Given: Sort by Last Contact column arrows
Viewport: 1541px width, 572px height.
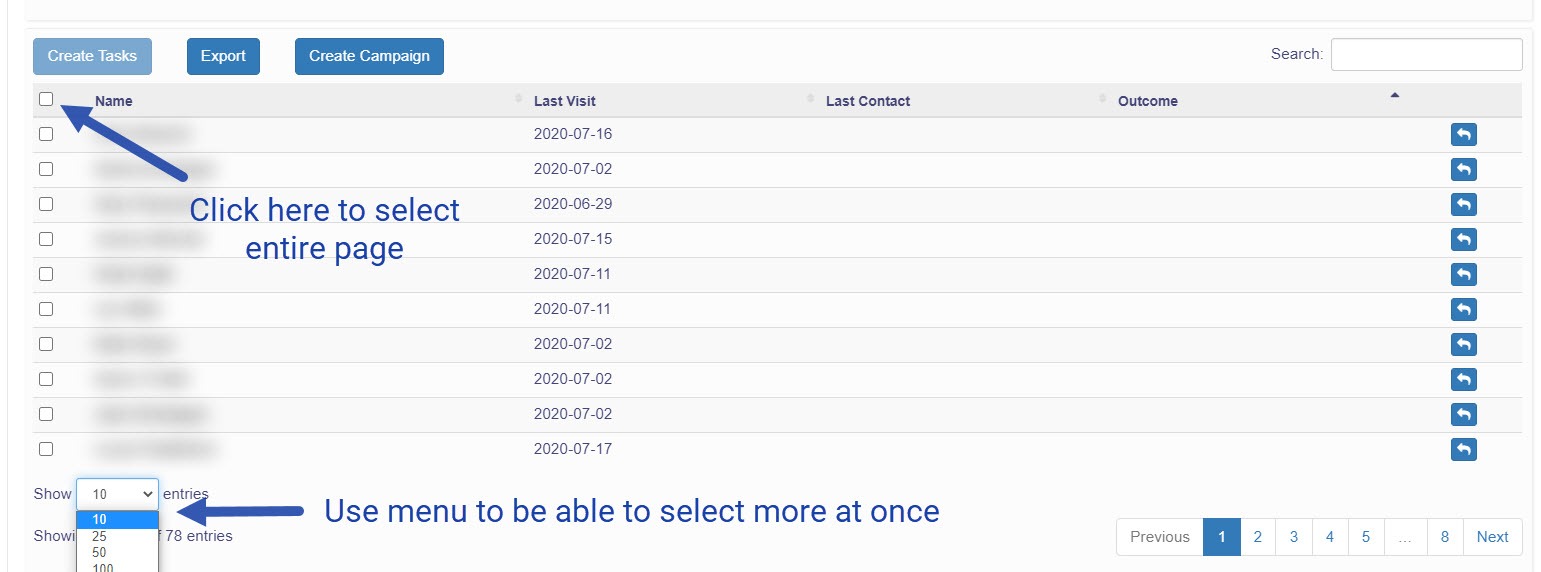Looking at the screenshot, I should tap(1102, 99).
